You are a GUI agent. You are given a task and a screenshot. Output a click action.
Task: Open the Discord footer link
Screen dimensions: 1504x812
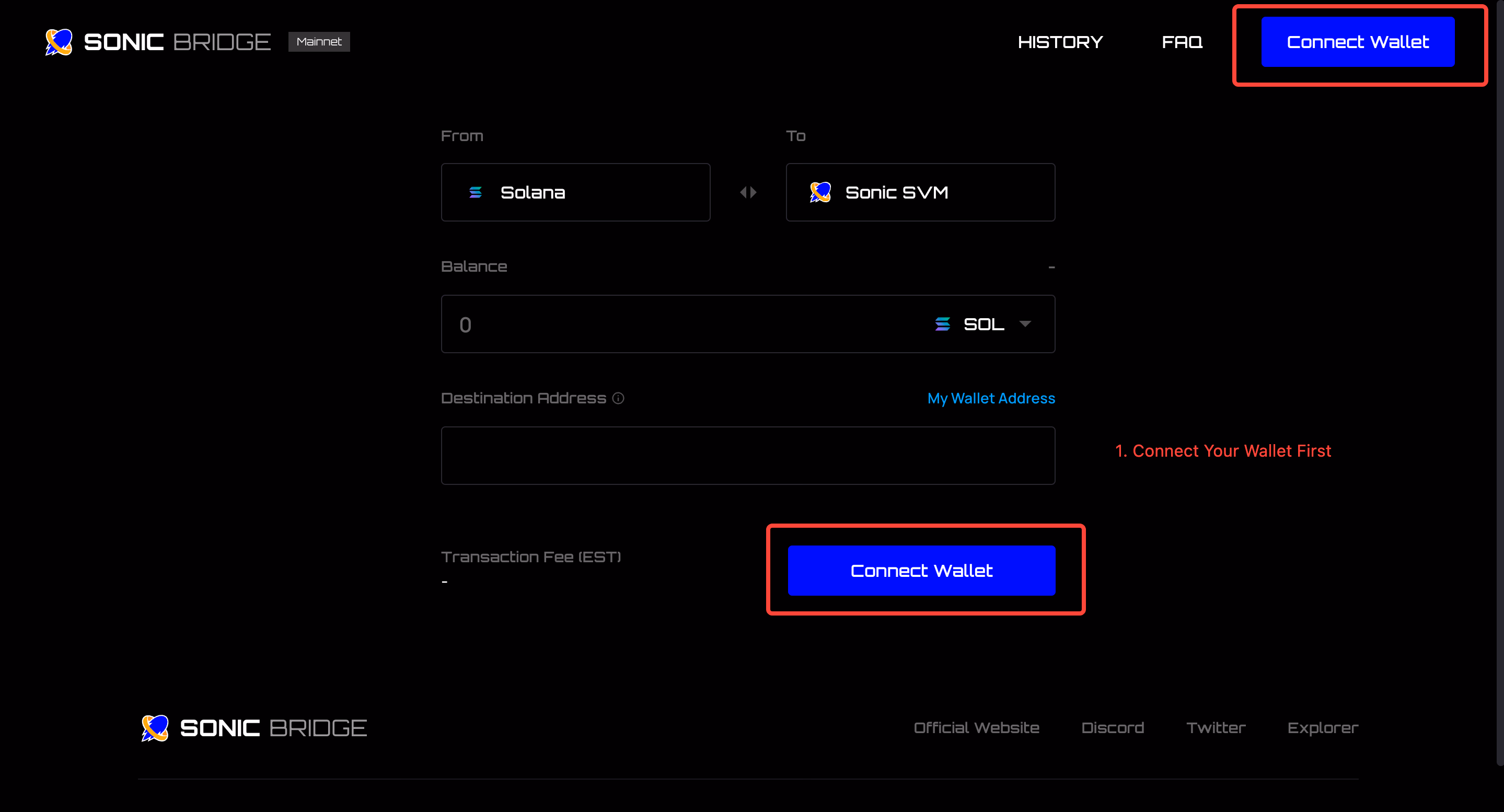click(x=1112, y=728)
